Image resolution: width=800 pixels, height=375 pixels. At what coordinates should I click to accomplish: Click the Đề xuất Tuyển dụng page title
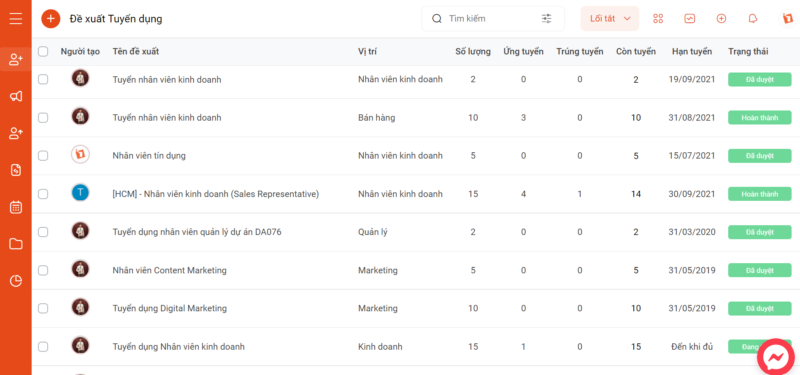[116, 19]
